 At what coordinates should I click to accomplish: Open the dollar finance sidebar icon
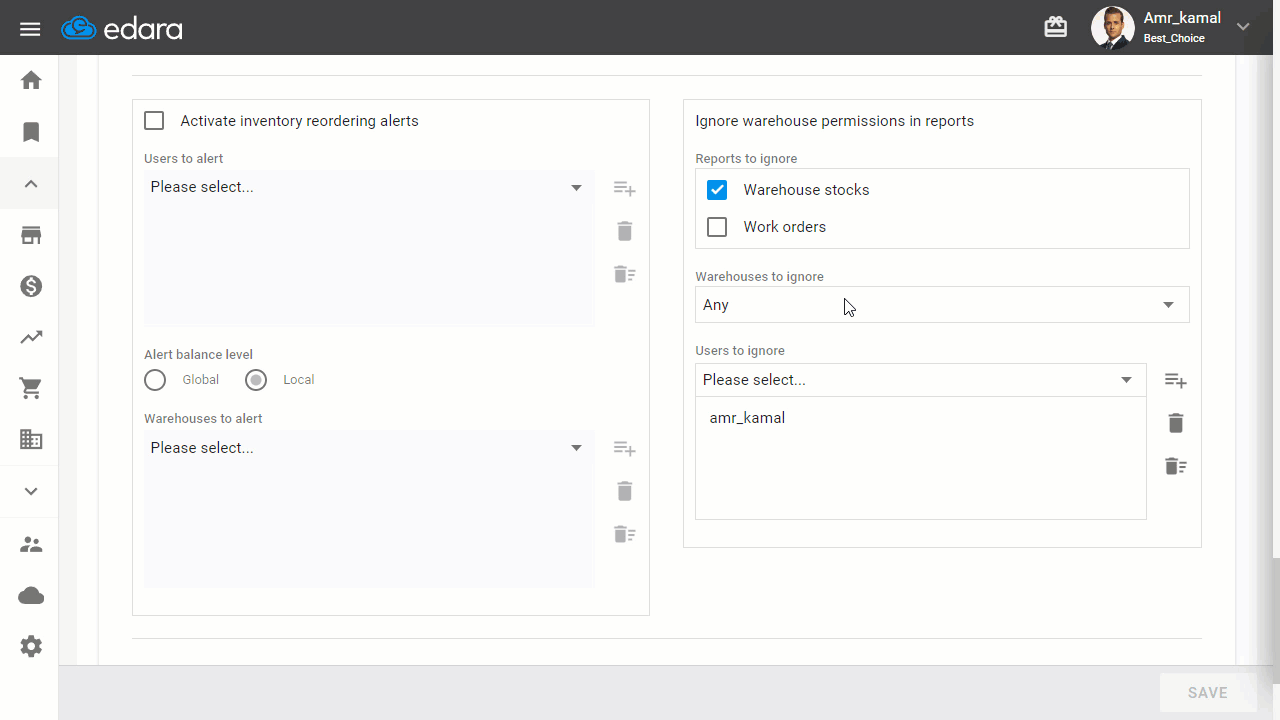(31, 287)
